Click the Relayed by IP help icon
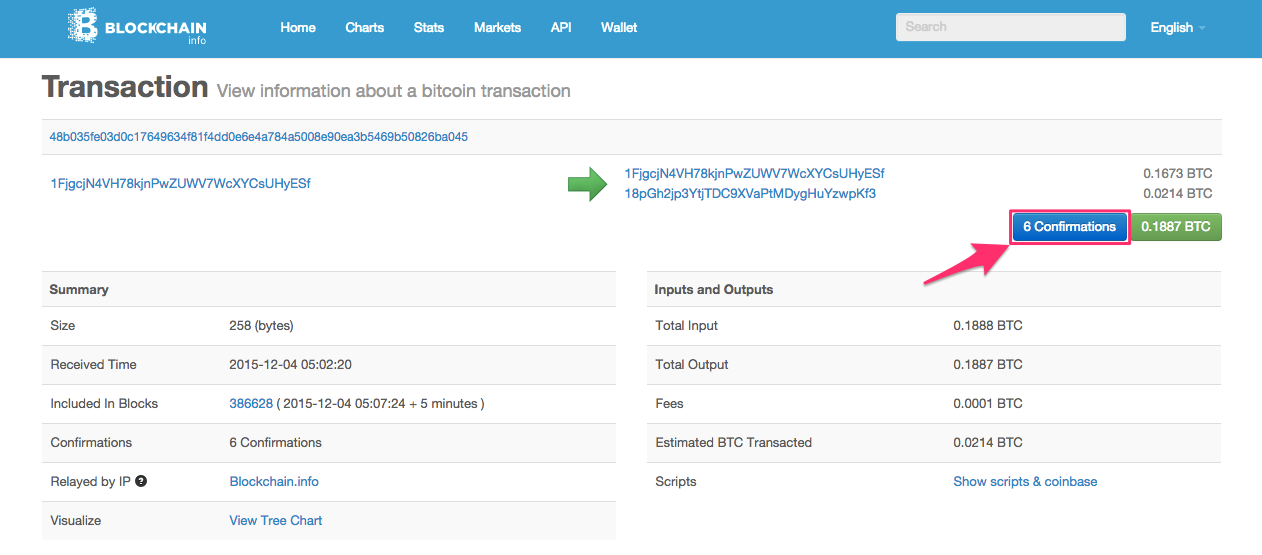This screenshot has width=1262, height=555. tap(141, 481)
